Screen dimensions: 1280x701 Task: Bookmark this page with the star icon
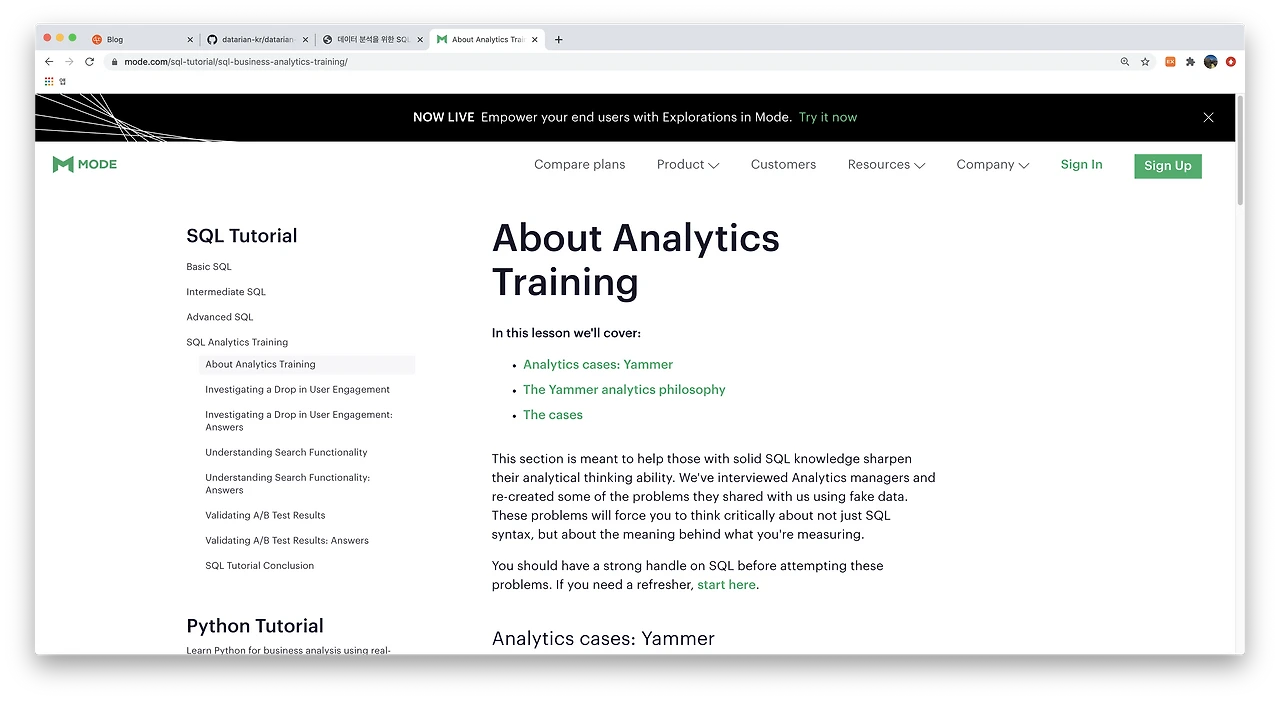click(1145, 62)
